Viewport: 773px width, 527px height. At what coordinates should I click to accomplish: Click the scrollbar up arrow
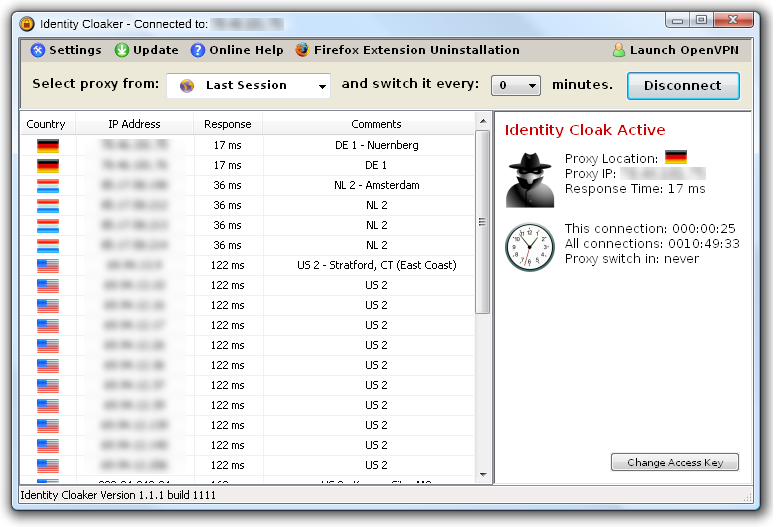coord(483,121)
